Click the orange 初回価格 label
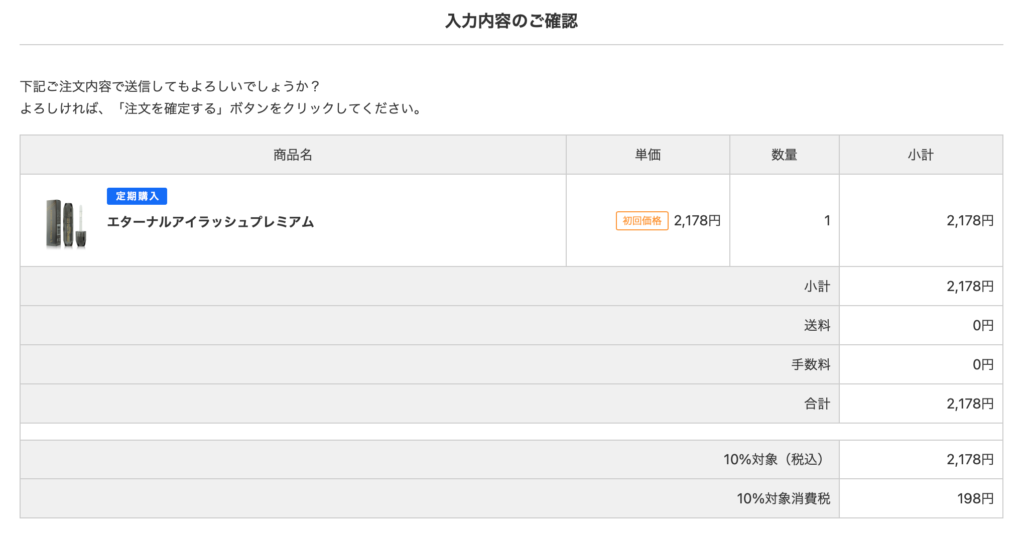This screenshot has height=538, width=1024. coord(641,221)
